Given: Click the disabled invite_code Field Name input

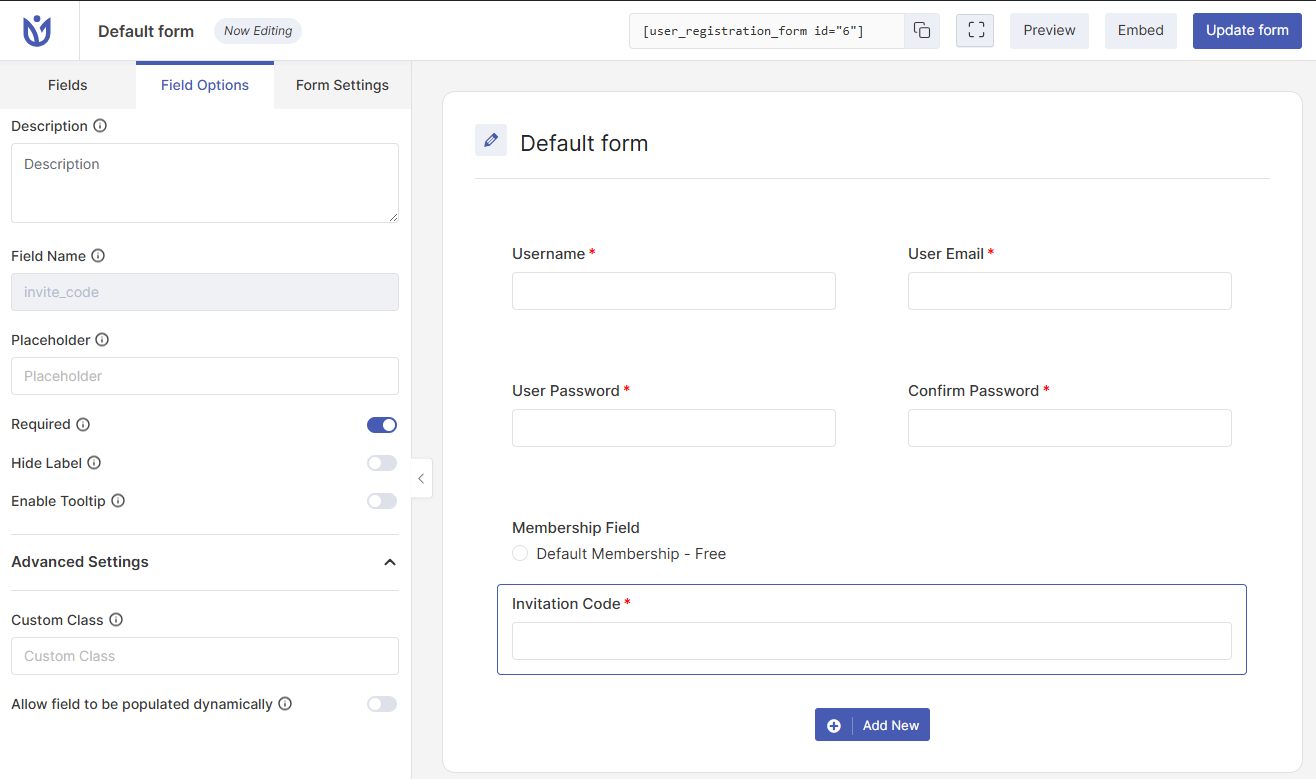Looking at the screenshot, I should 205,292.
